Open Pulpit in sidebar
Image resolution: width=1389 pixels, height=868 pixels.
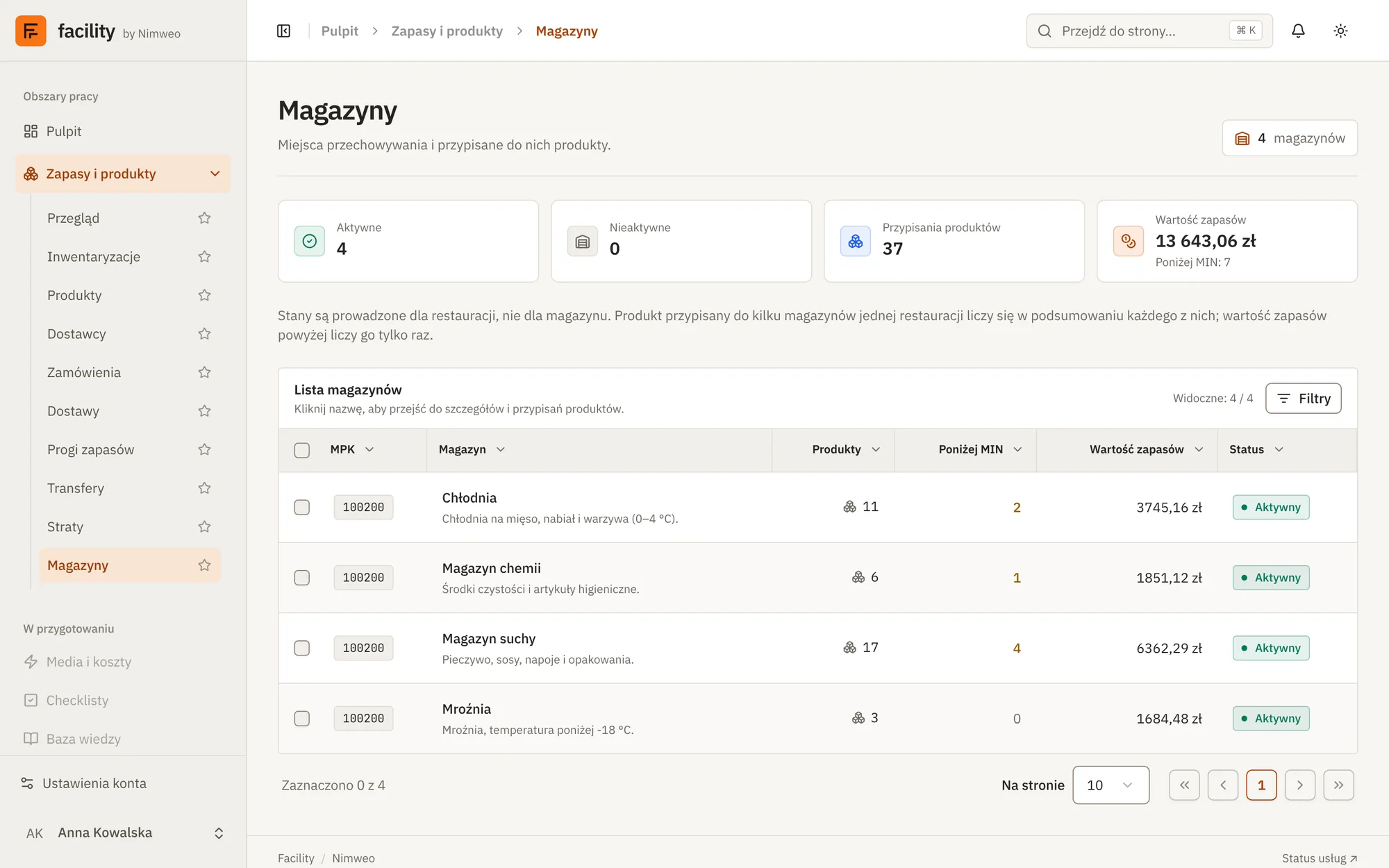tap(123, 131)
